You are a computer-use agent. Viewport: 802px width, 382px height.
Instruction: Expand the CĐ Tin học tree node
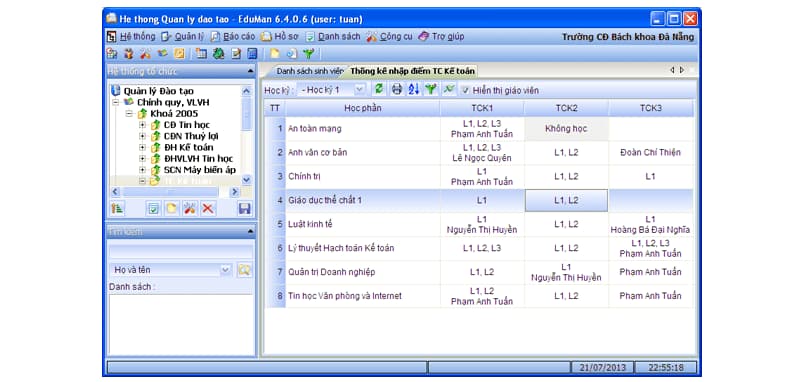(142, 125)
